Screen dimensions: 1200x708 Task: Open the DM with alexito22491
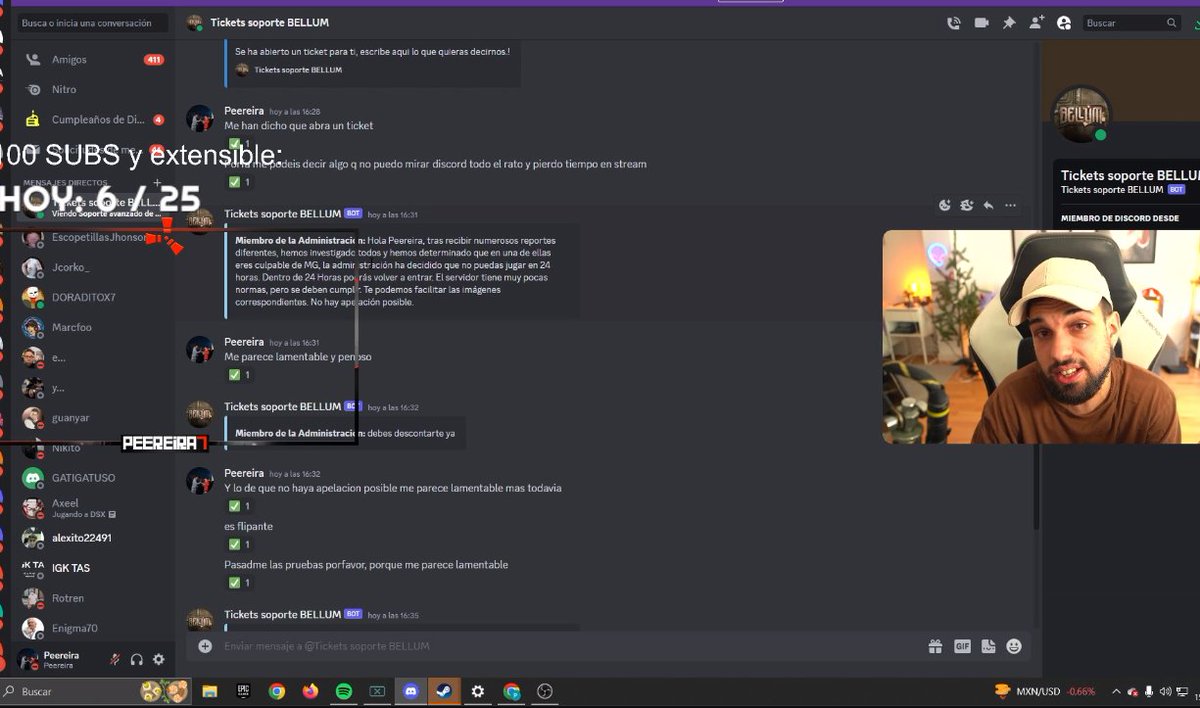(x=93, y=538)
